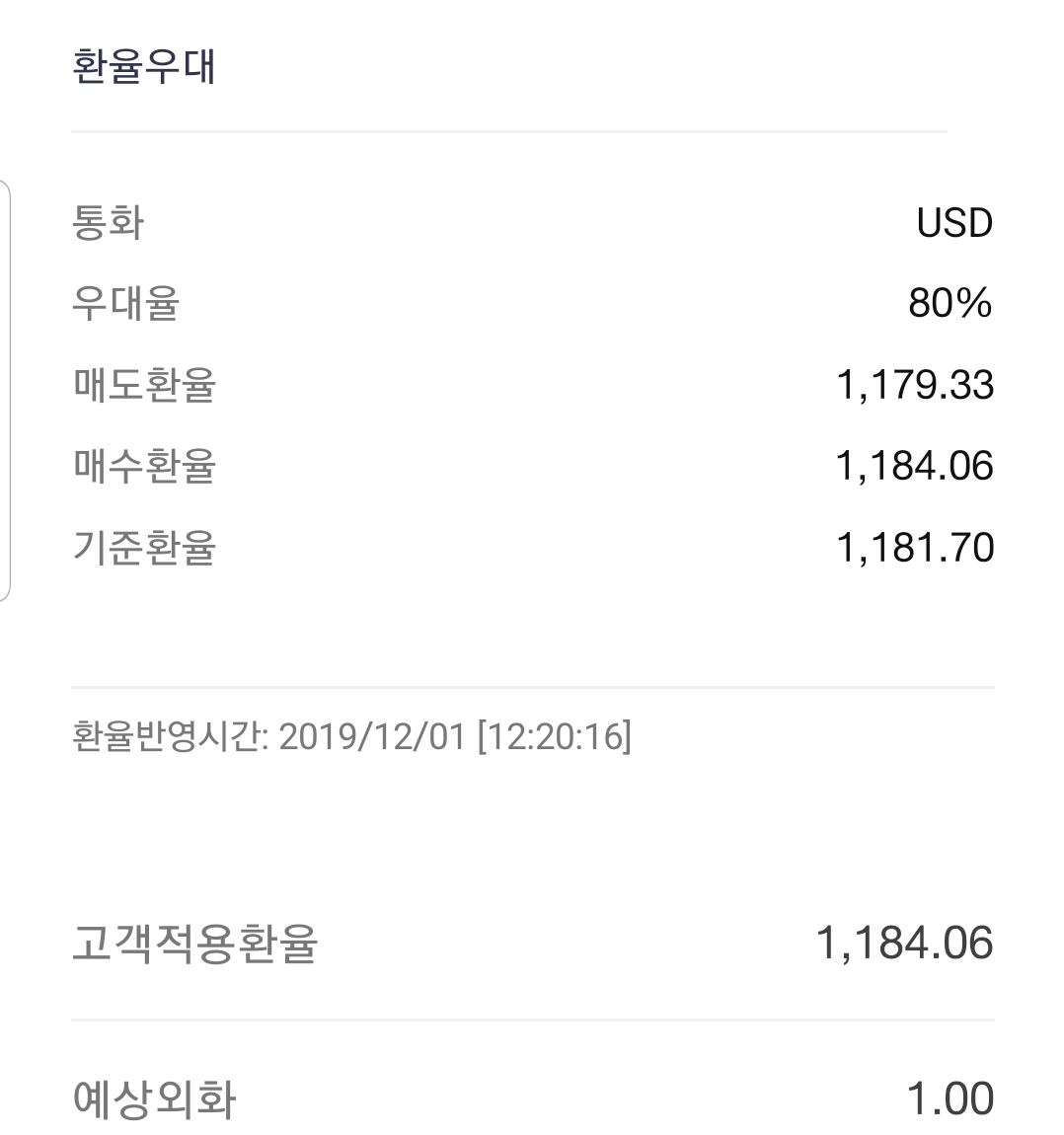This screenshot has width=1064, height=1135.
Task: Click the 환율반영시간 timestamp line
Action: coord(351,737)
